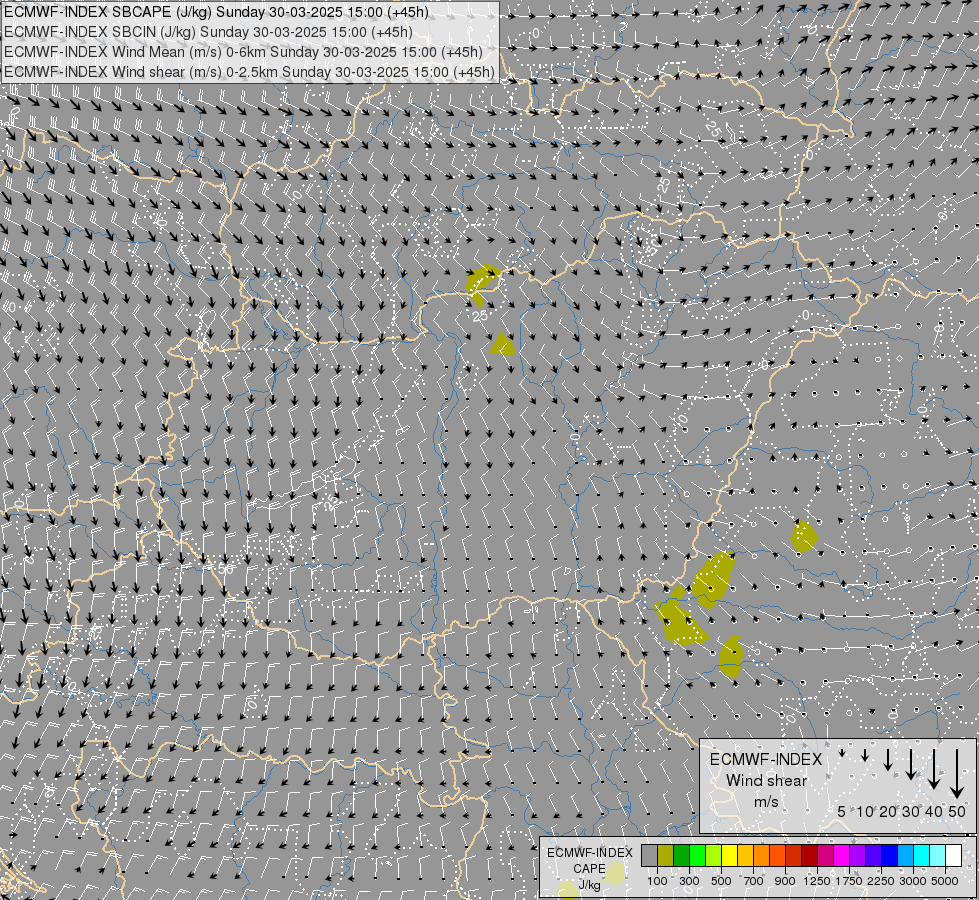The height and width of the screenshot is (900, 979).
Task: Select the Wind shear 0-2.5km title line
Action: [249, 72]
